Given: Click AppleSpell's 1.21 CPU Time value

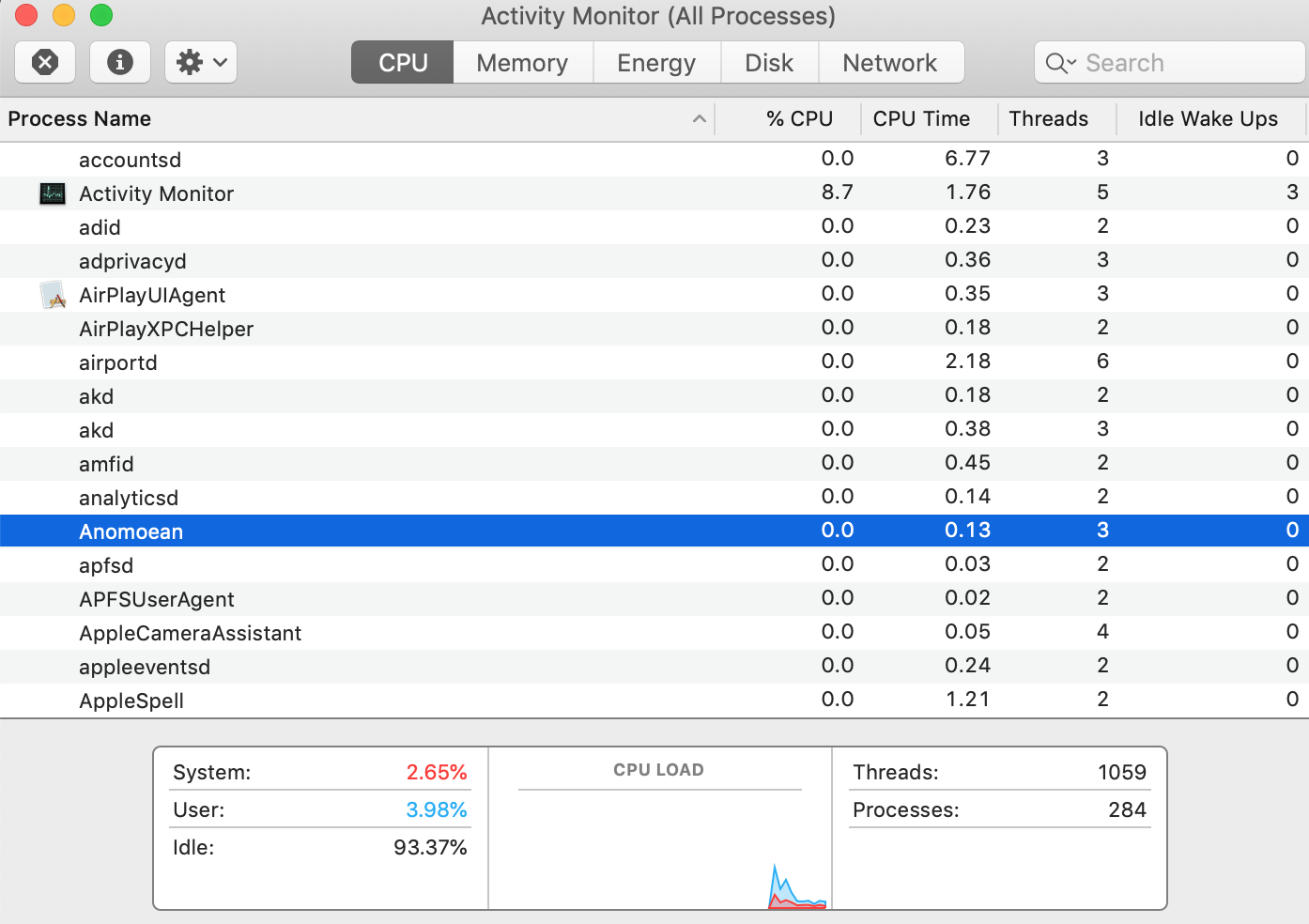Looking at the screenshot, I should click(x=967, y=700).
